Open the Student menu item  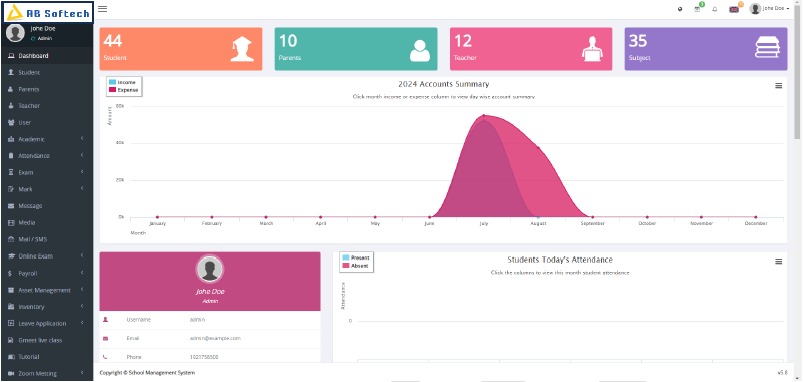coord(47,72)
